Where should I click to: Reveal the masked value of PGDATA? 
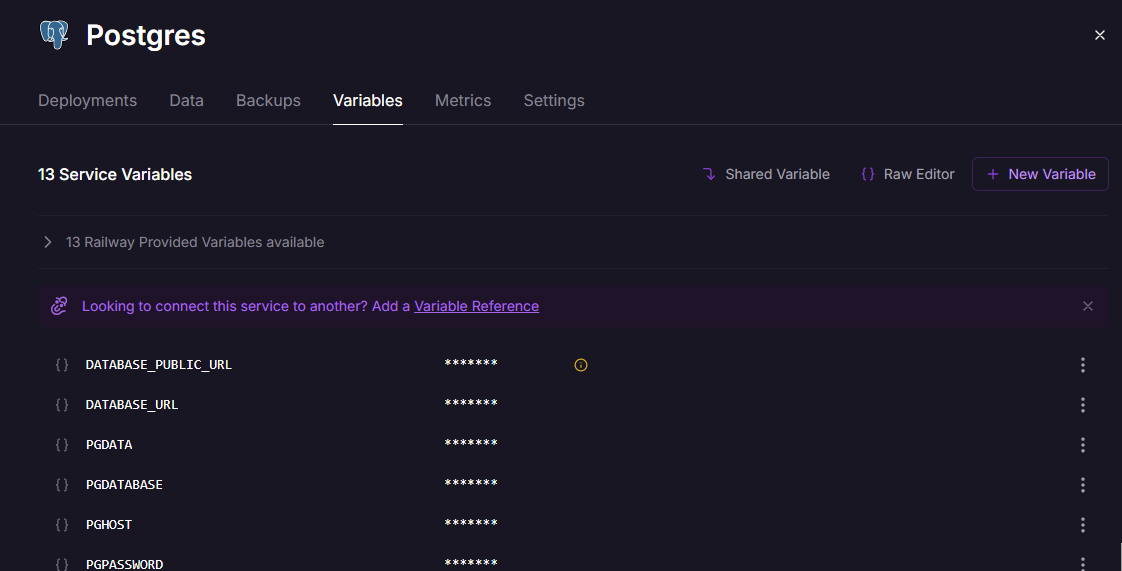471,444
